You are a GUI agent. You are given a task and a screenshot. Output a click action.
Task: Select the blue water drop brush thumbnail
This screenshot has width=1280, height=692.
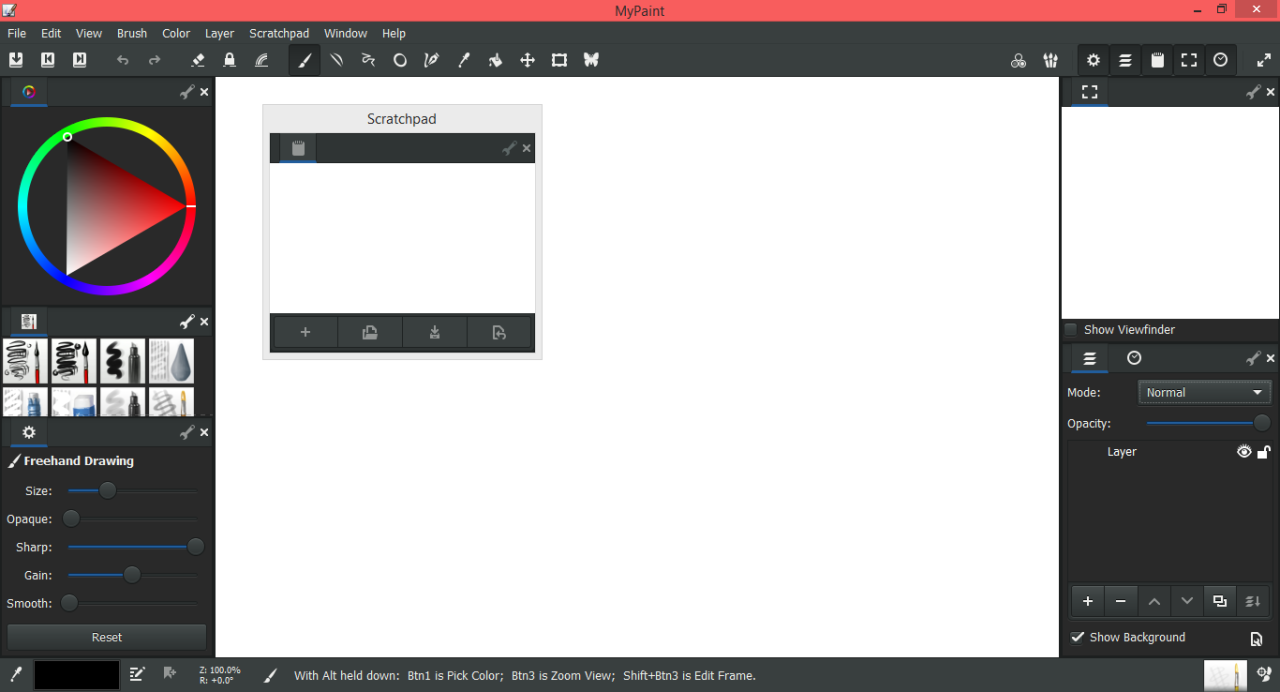point(171,361)
